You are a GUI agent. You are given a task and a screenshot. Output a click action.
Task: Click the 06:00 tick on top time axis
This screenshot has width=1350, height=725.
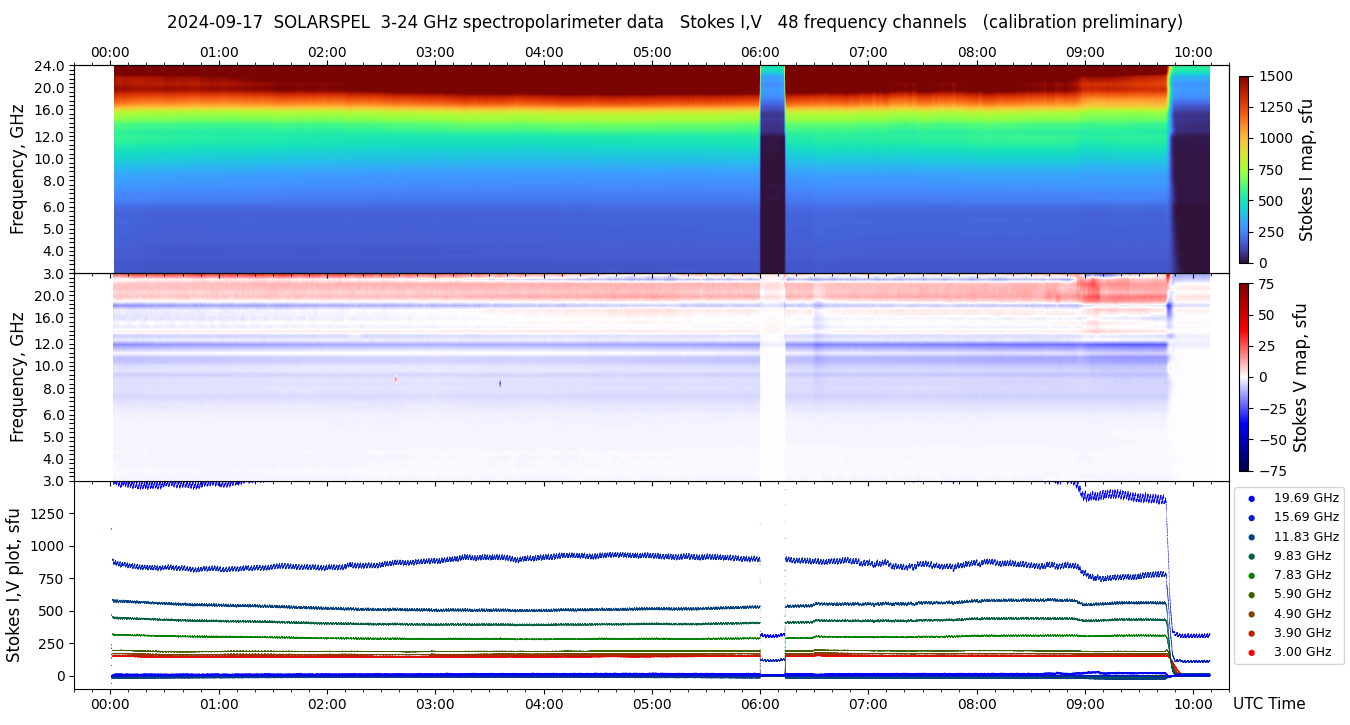(x=760, y=52)
